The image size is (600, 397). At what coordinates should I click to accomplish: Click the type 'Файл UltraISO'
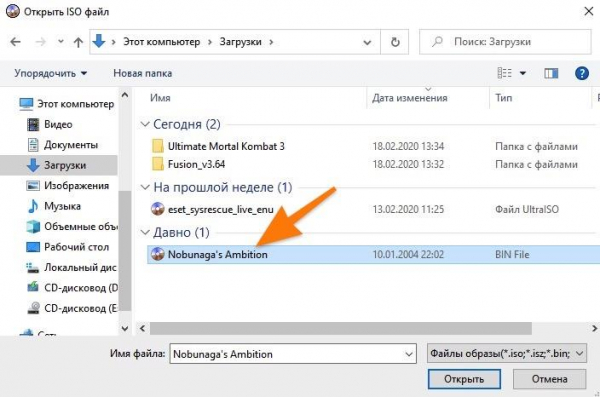coord(527,209)
